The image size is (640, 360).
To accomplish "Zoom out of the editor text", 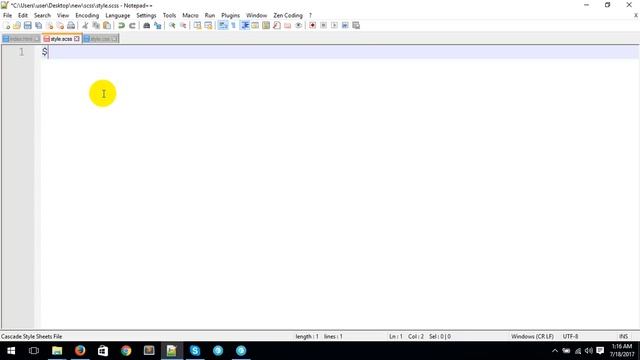I will (x=183, y=25).
